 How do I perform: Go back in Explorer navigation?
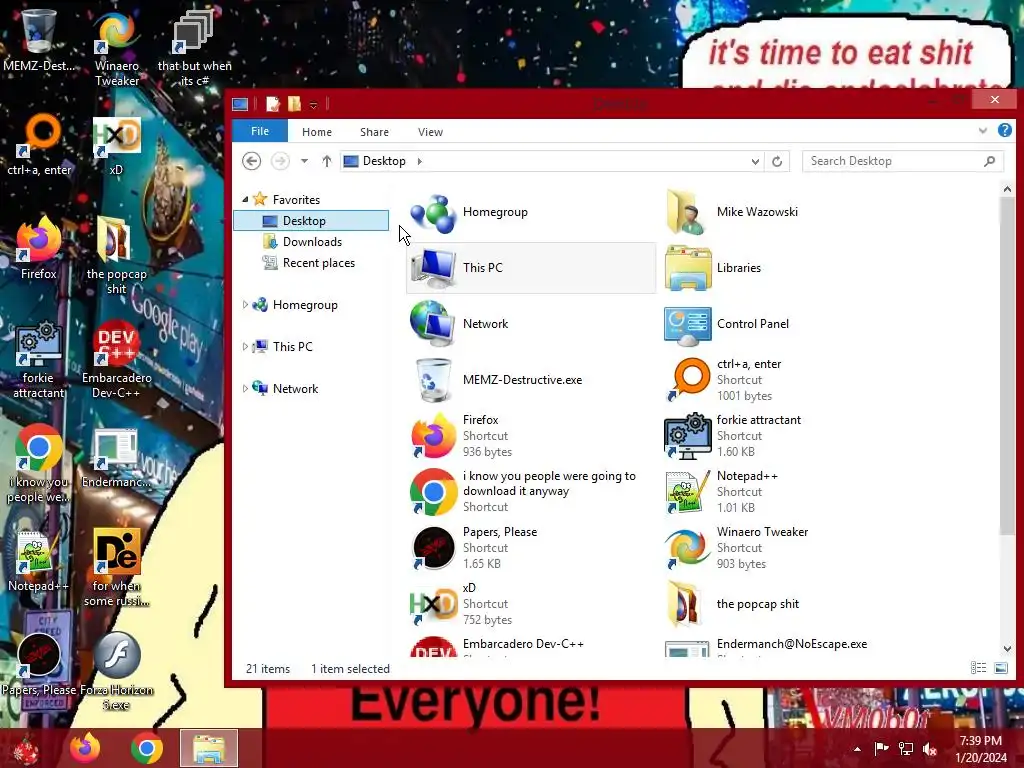[x=251, y=161]
